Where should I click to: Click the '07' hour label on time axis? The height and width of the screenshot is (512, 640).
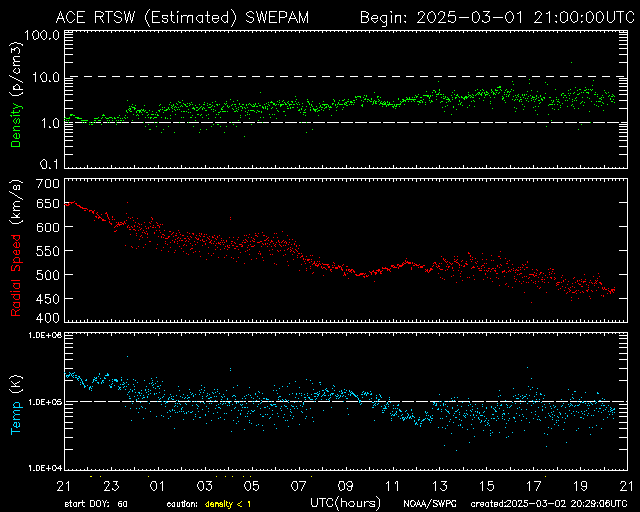(298, 486)
